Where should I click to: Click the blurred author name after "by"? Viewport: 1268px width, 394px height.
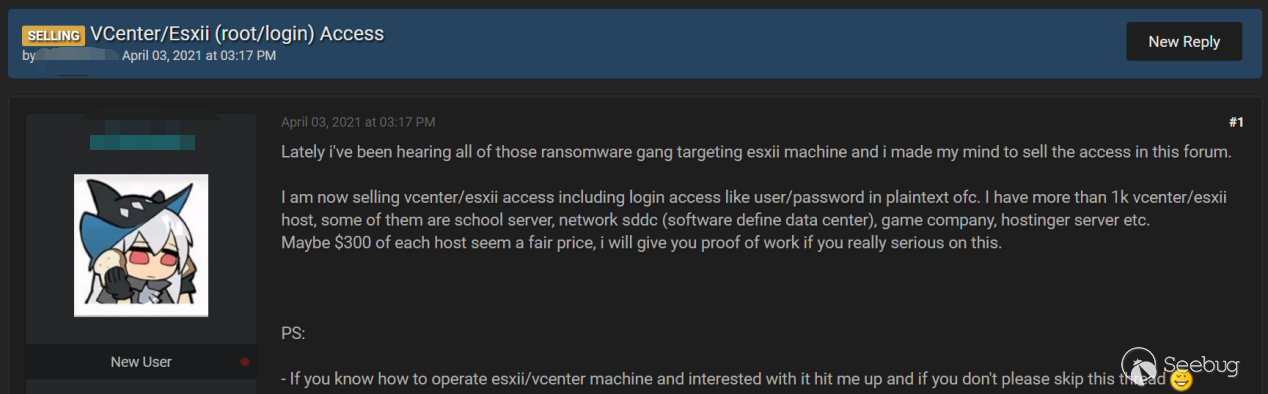coord(77,56)
